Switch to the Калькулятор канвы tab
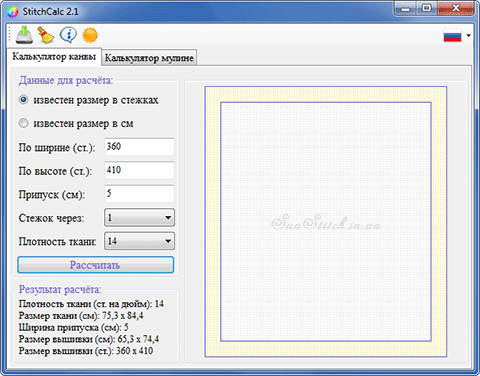This screenshot has height=376, width=480. [x=54, y=57]
